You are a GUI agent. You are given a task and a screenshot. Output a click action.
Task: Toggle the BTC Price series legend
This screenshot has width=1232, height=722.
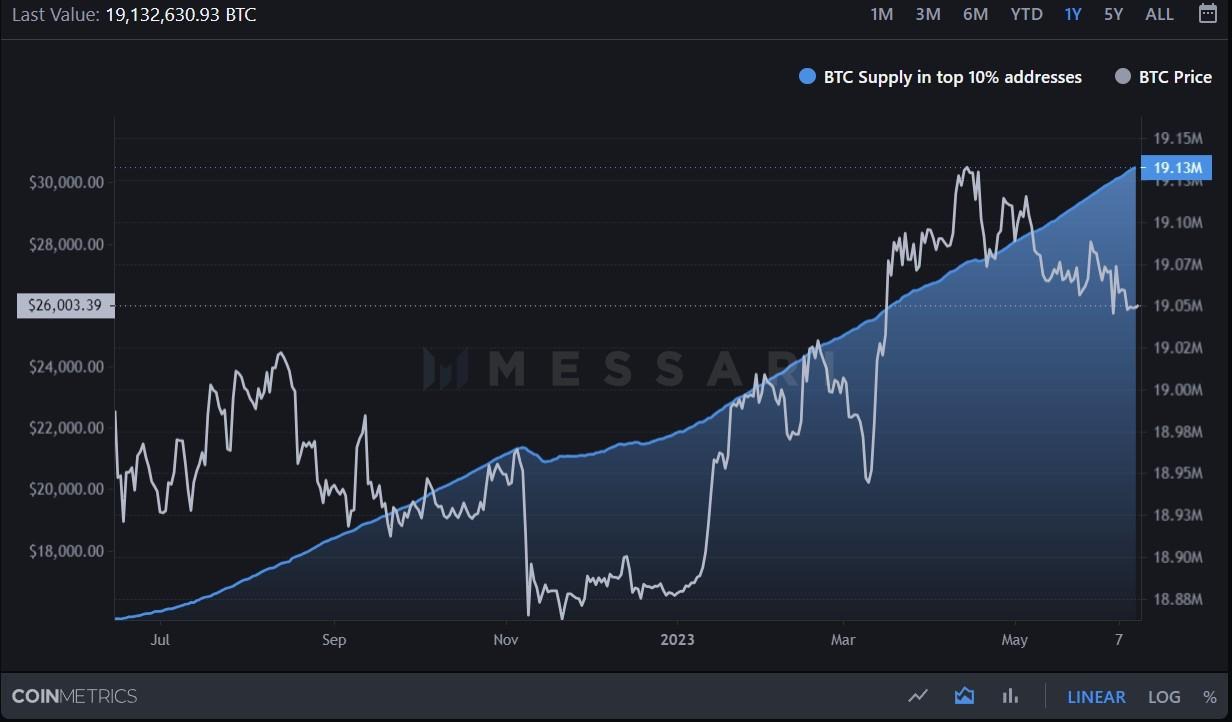[x=1163, y=77]
